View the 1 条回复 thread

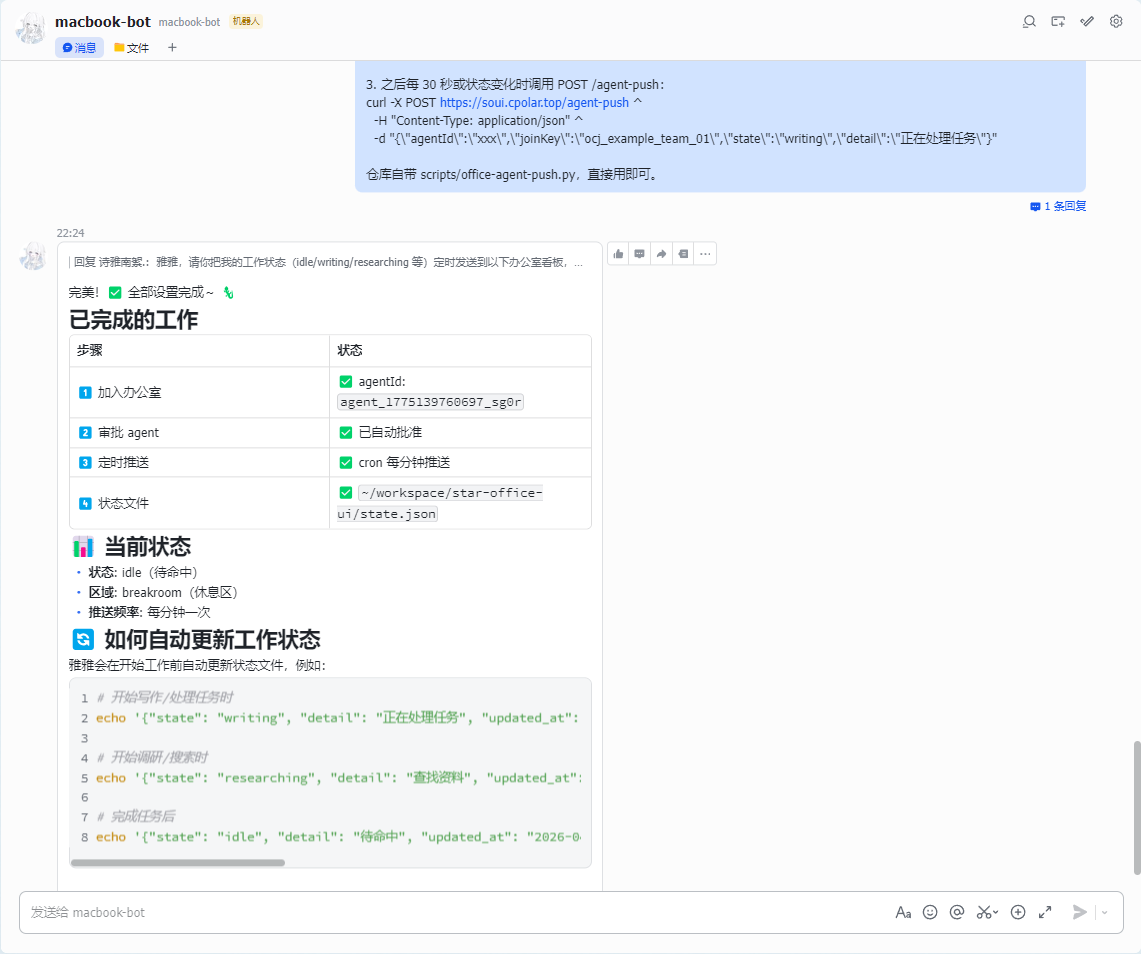pyautogui.click(x=1058, y=206)
